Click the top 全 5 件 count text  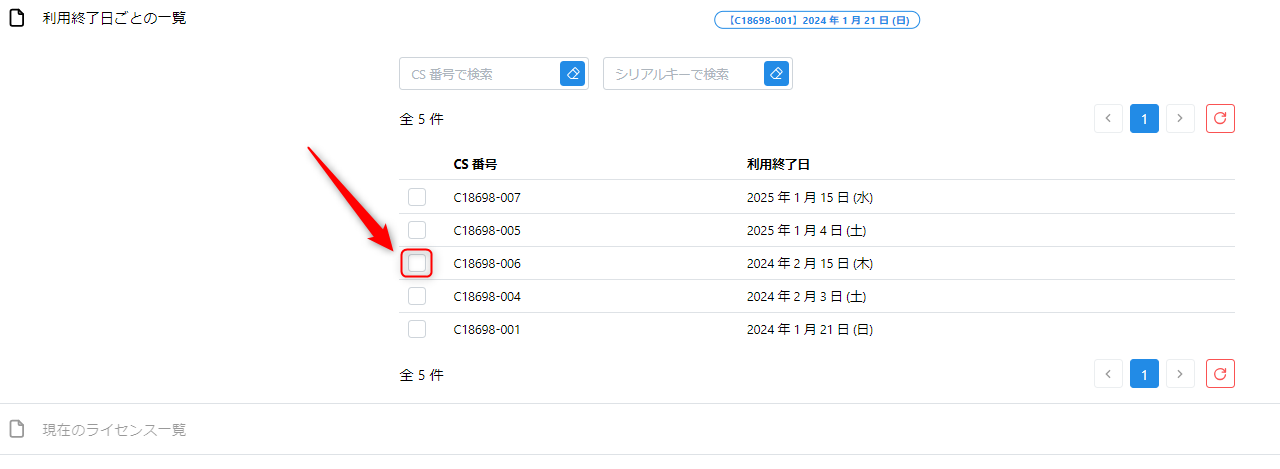(x=421, y=118)
